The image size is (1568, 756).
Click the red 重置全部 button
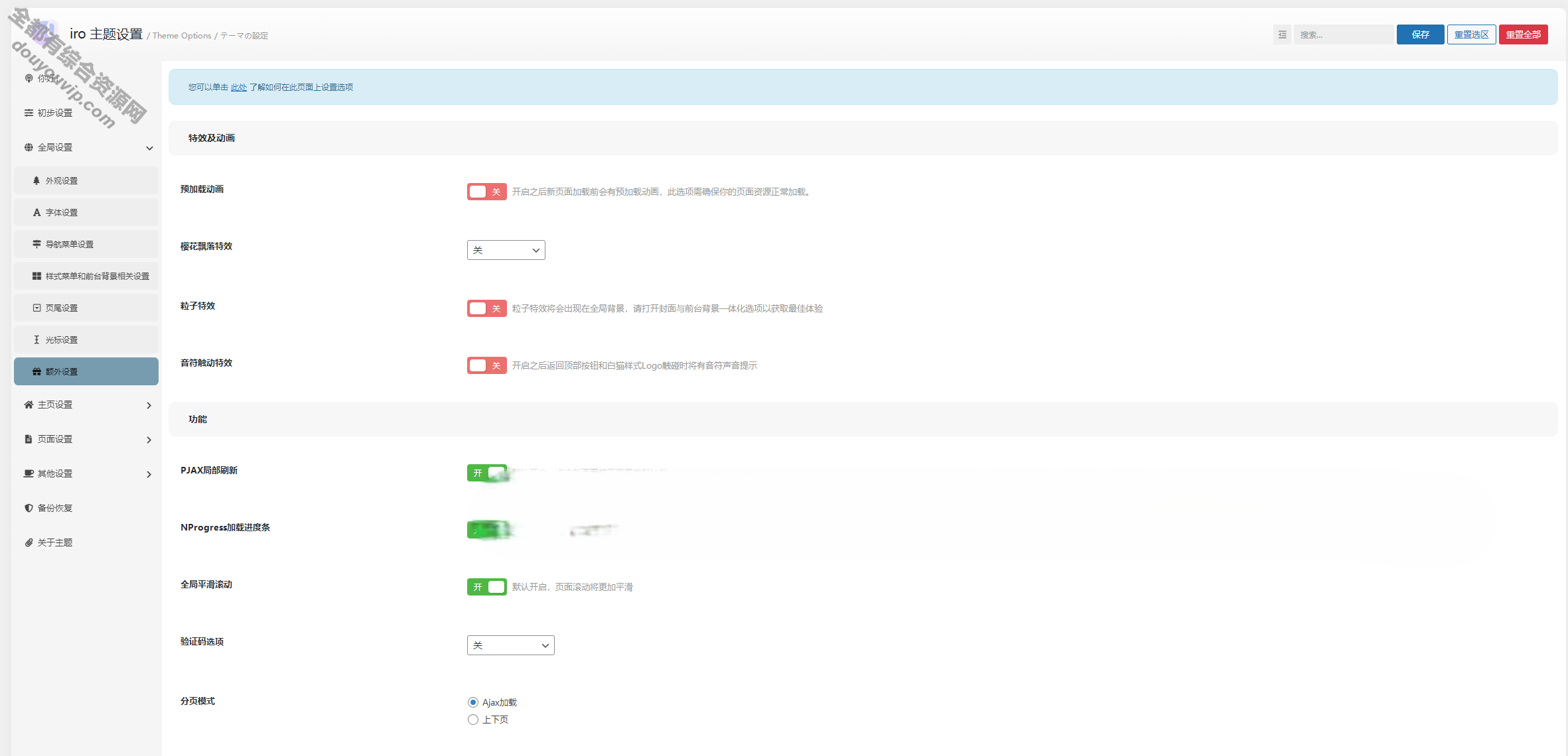(x=1524, y=34)
